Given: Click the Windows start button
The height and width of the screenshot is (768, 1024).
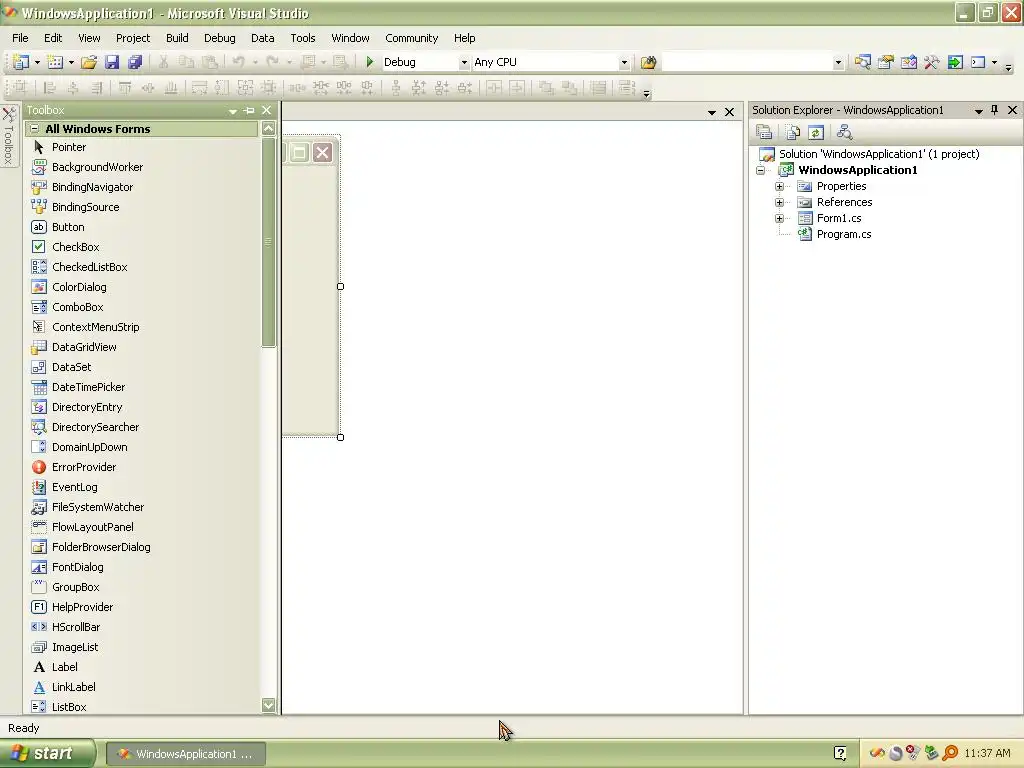Looking at the screenshot, I should pos(47,754).
